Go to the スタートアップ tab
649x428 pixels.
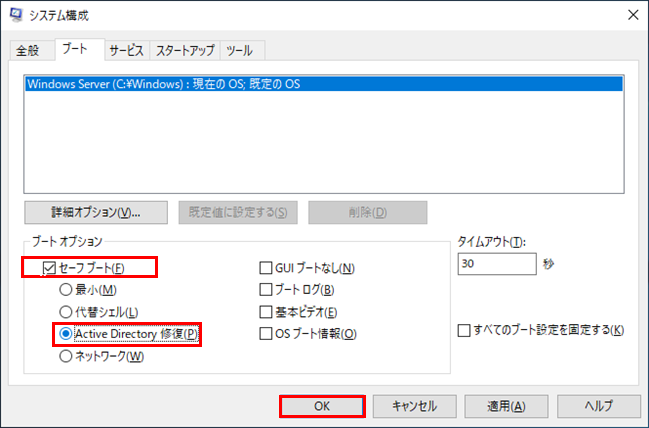[x=185, y=51]
